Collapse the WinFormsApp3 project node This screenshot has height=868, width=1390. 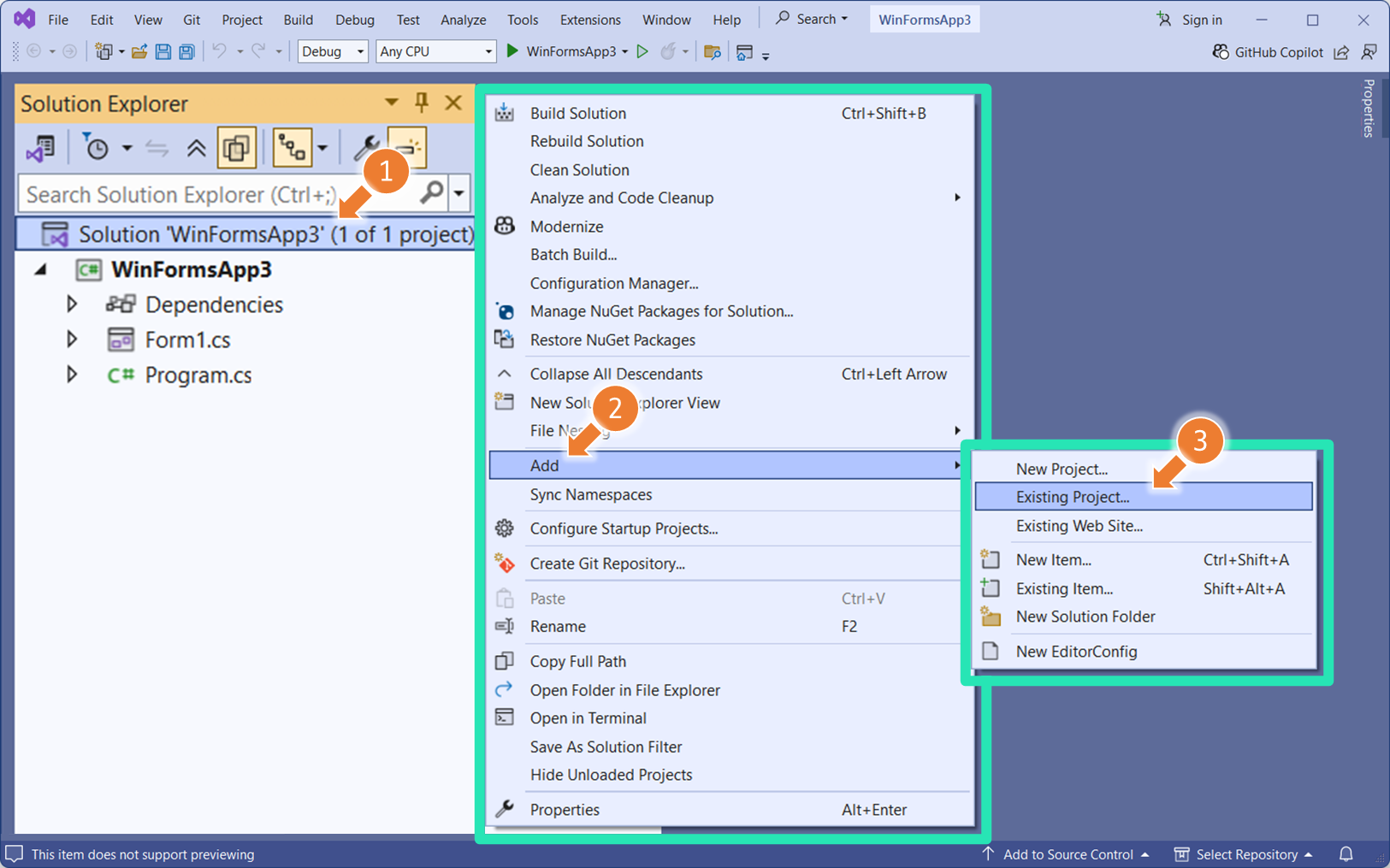click(40, 269)
